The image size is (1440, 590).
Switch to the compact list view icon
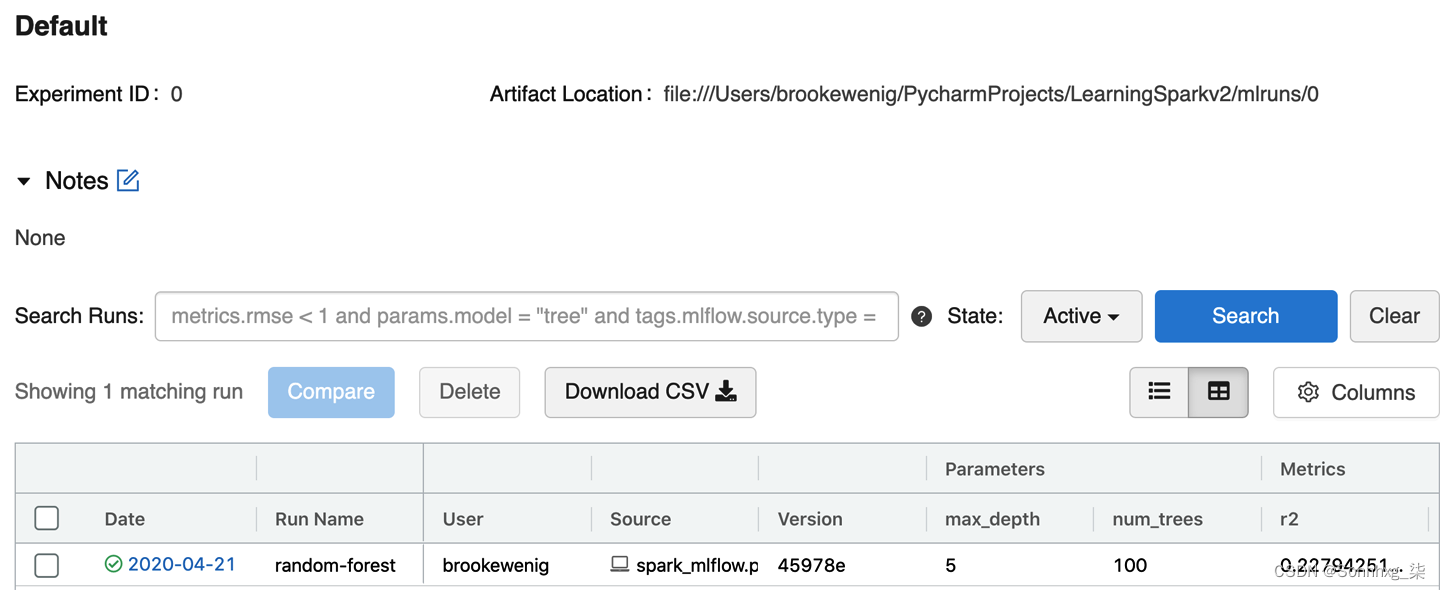point(1159,392)
